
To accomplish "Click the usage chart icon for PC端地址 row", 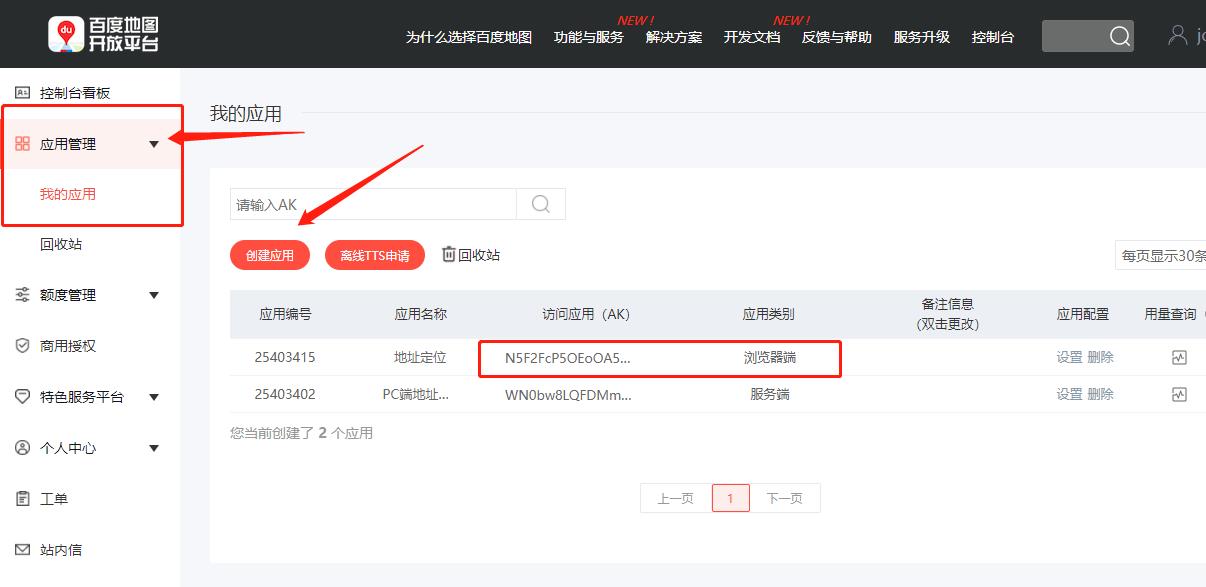I will click(x=1178, y=394).
